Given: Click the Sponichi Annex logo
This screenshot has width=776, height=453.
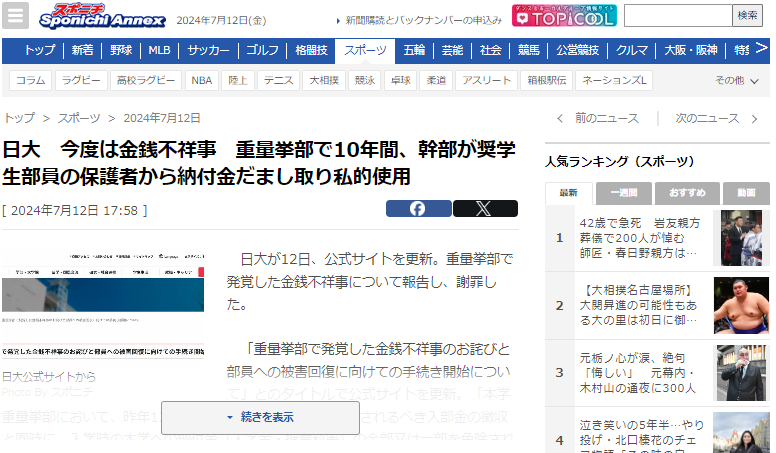Looking at the screenshot, I should click(x=102, y=16).
